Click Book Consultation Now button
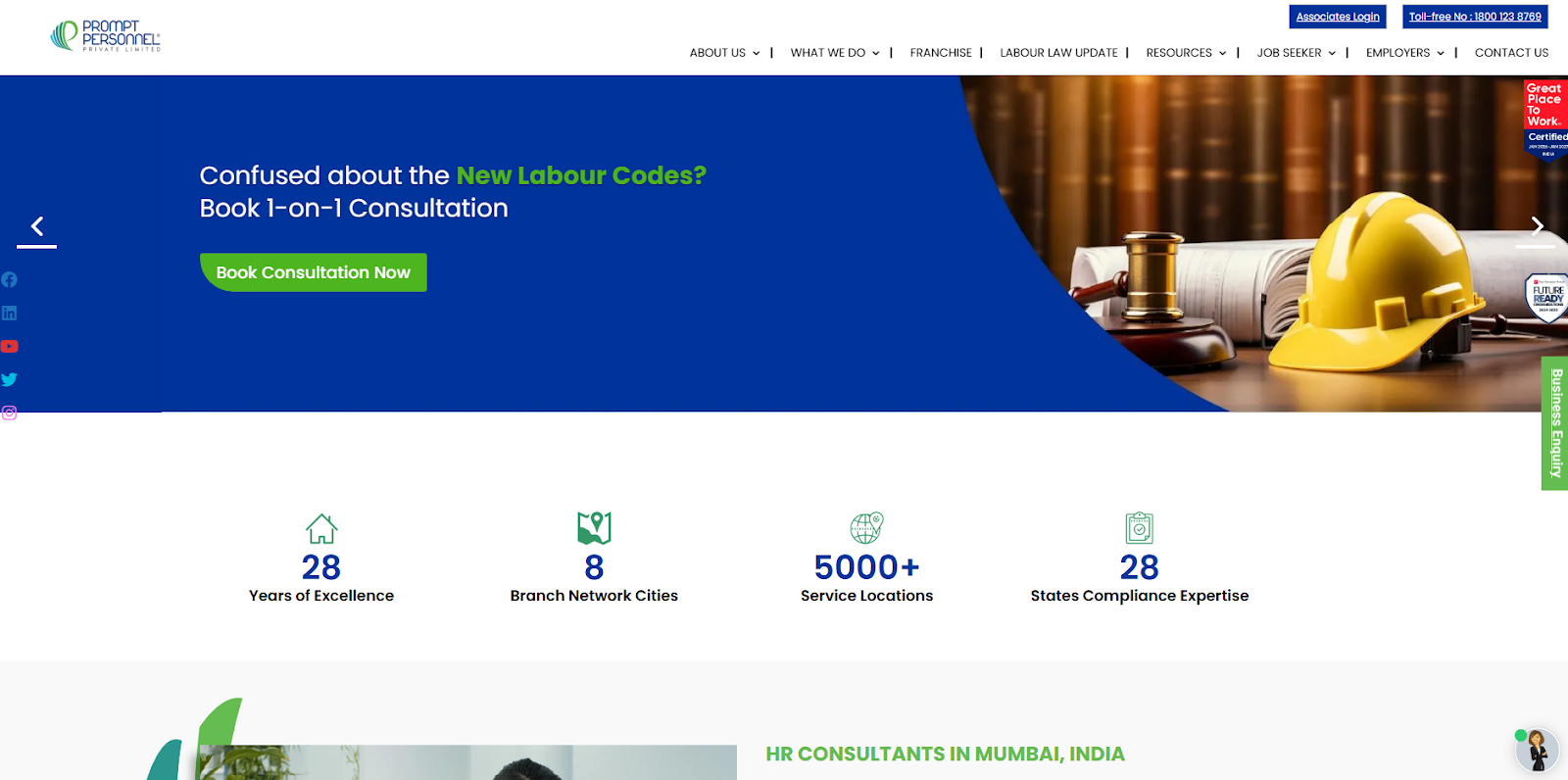The height and width of the screenshot is (780, 1568). click(314, 272)
